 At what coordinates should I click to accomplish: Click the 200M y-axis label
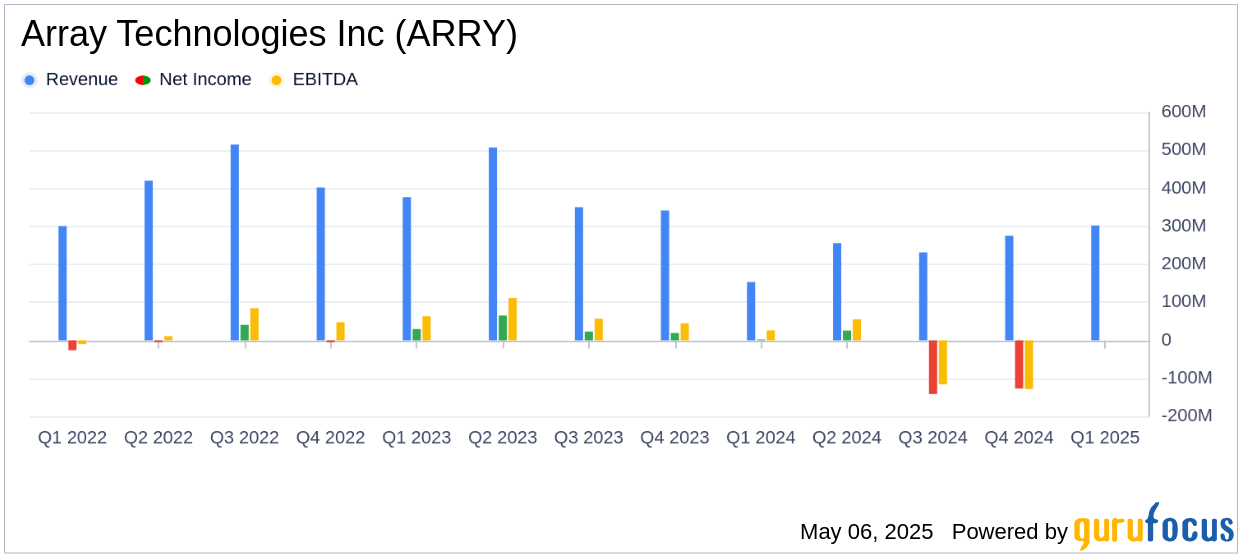[x=1183, y=264]
